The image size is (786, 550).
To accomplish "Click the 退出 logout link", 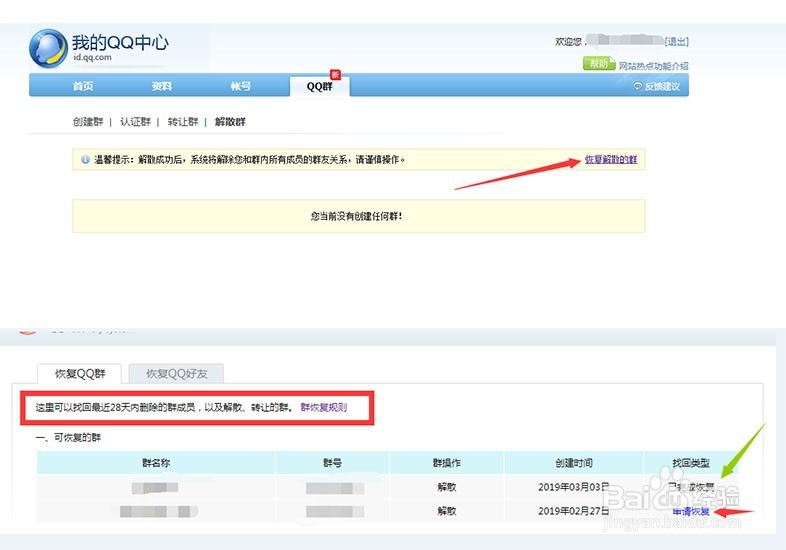I will pos(677,42).
